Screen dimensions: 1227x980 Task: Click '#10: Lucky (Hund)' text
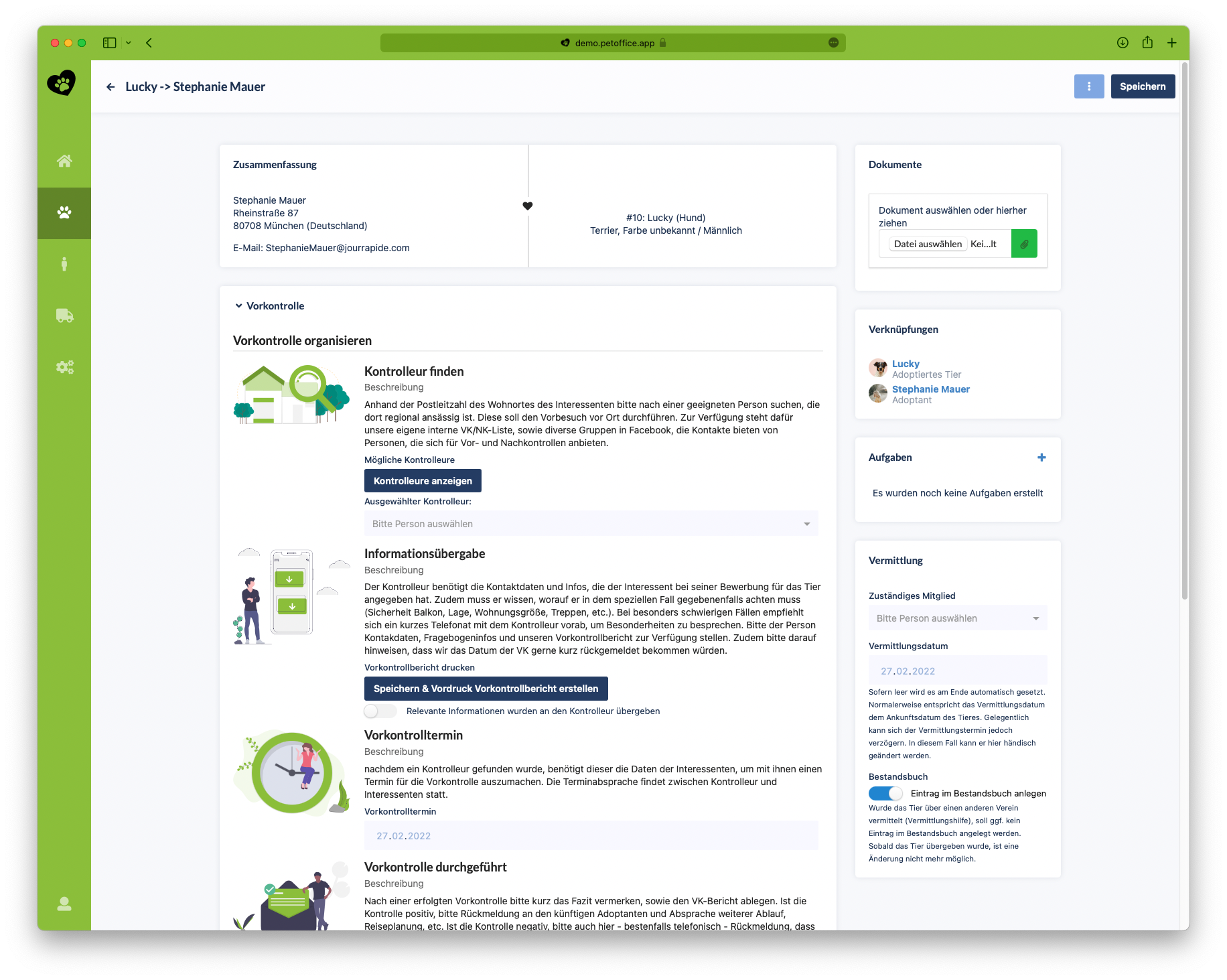coord(666,218)
